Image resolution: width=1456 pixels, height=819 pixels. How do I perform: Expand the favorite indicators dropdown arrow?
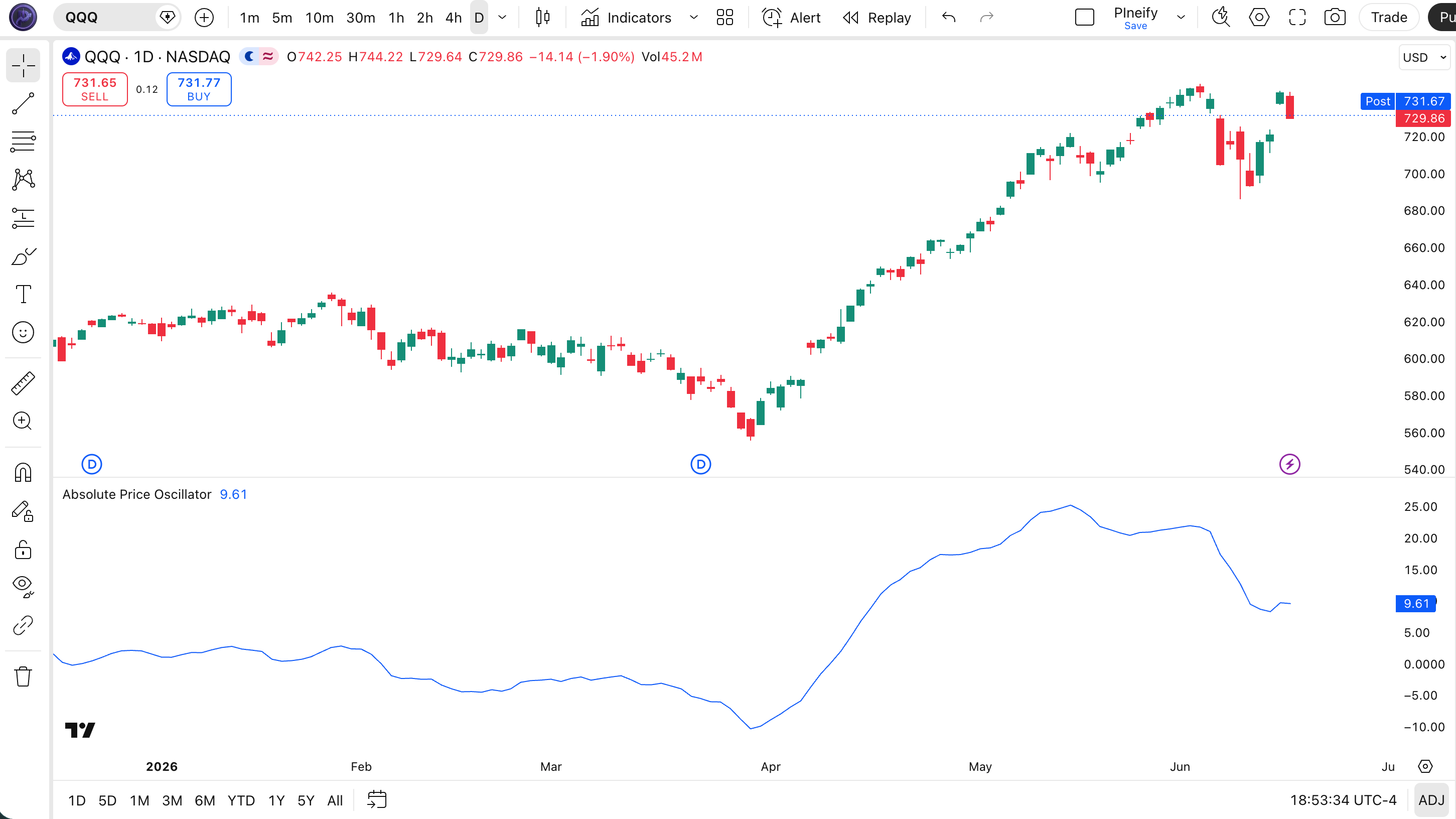pos(693,18)
